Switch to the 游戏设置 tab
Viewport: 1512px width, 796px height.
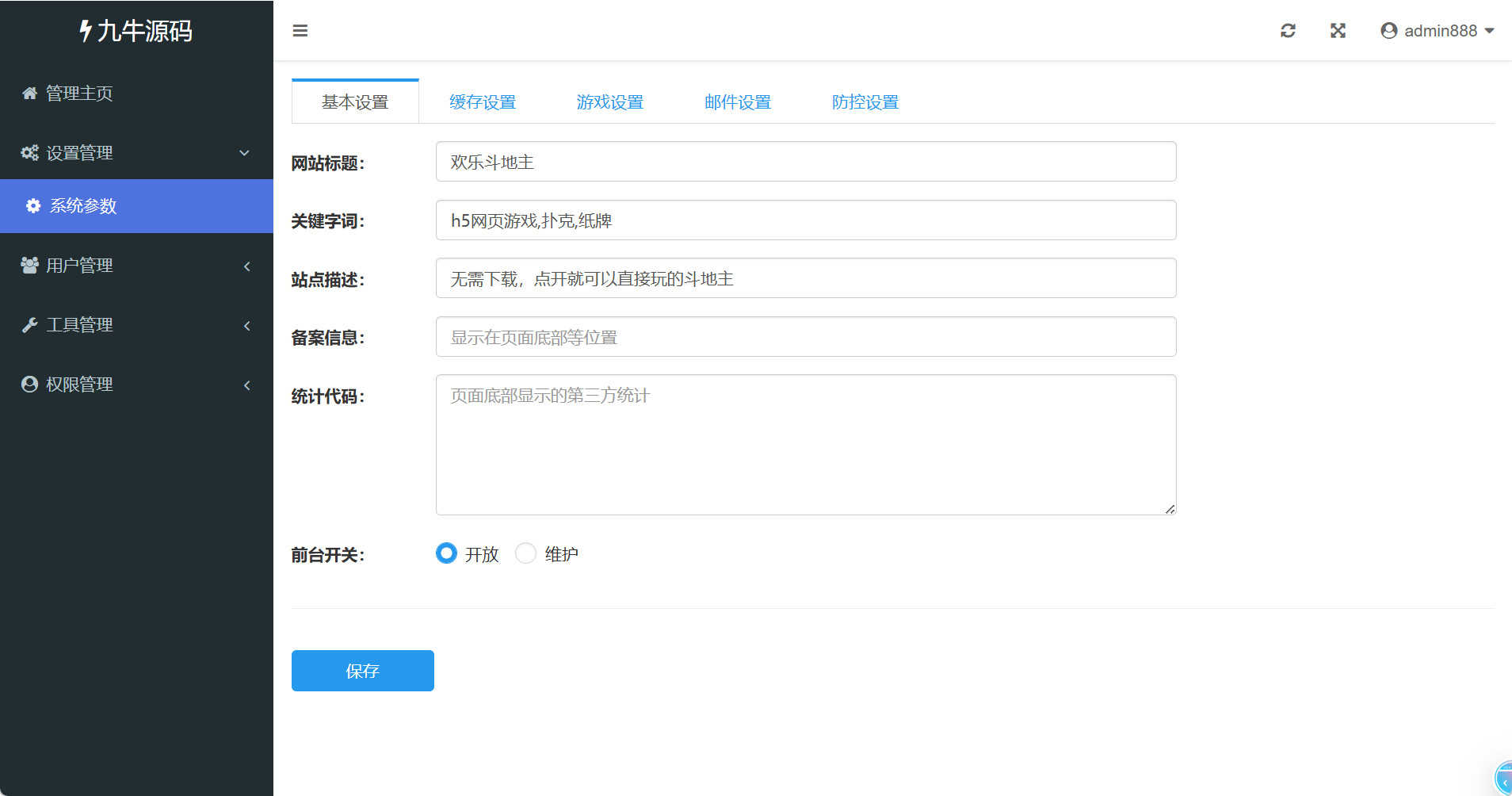click(610, 101)
